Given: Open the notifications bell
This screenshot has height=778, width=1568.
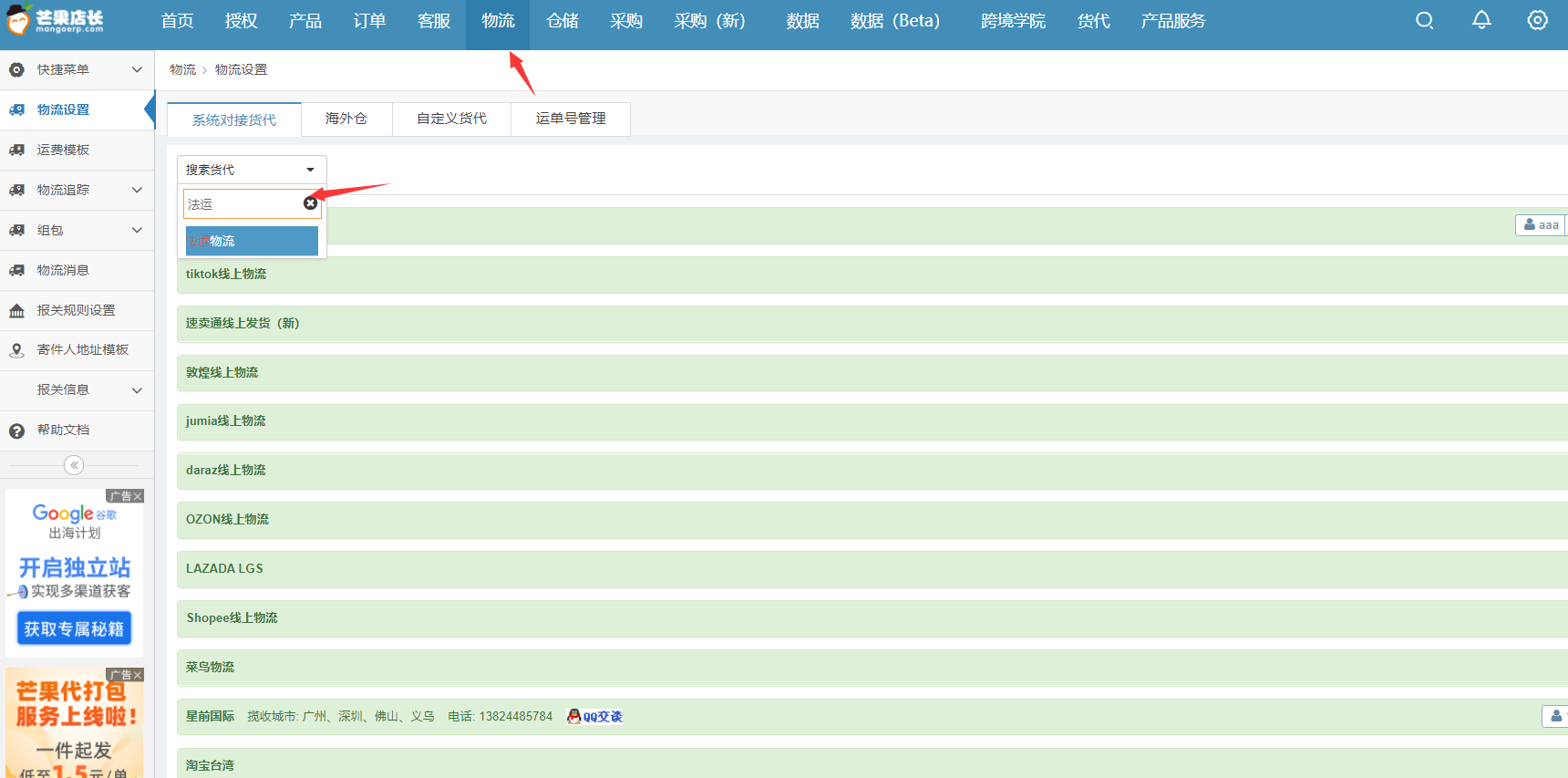Looking at the screenshot, I should pyautogui.click(x=1481, y=19).
